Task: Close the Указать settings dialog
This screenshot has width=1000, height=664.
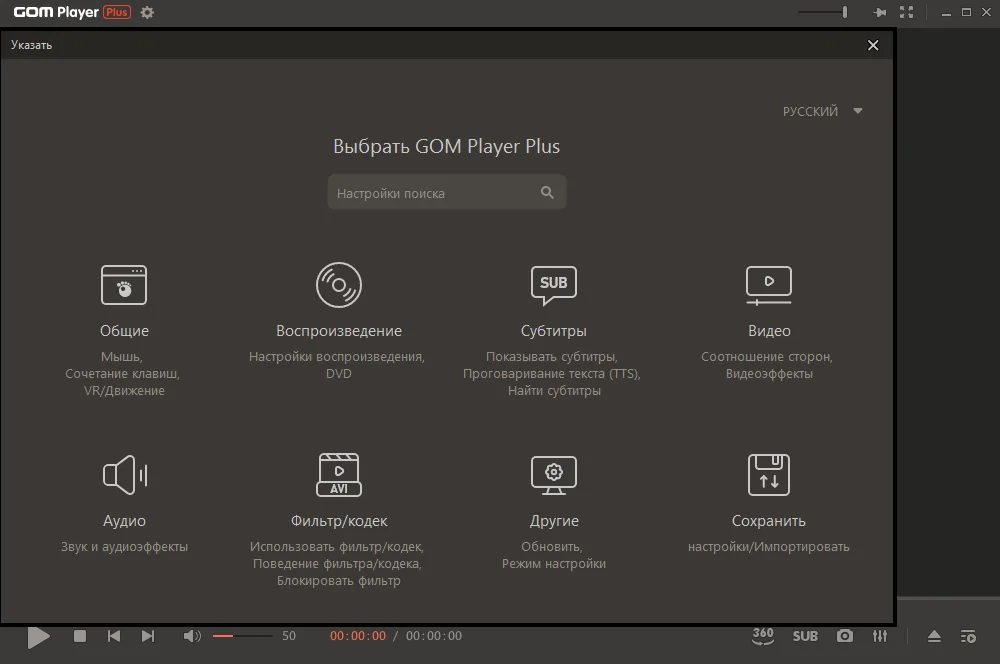Action: 872,45
